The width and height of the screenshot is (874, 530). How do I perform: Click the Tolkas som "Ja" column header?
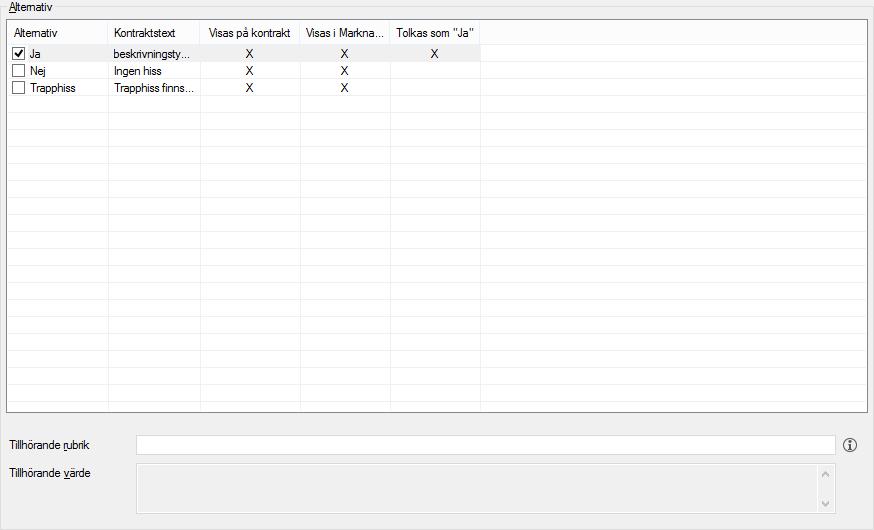coord(435,33)
